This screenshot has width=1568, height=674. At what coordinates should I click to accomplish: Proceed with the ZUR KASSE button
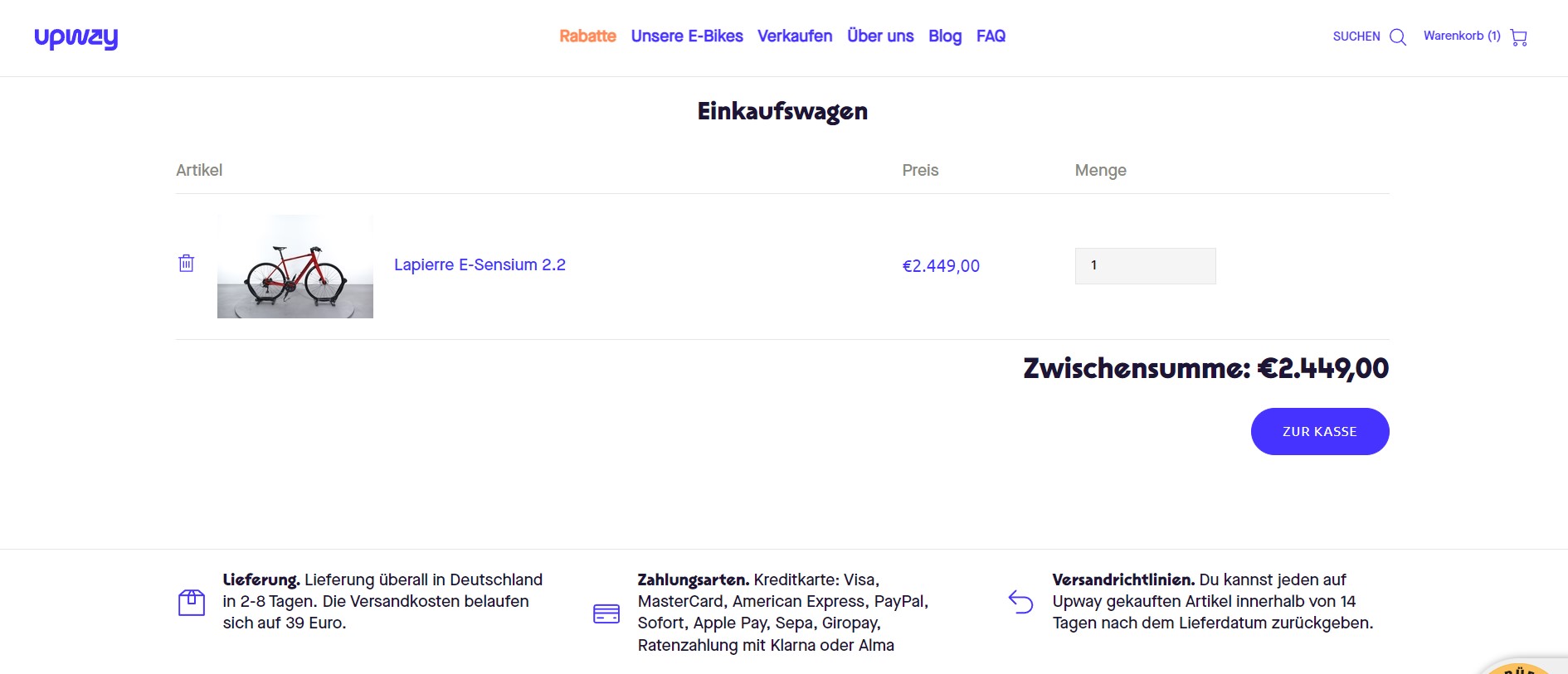pyautogui.click(x=1320, y=431)
